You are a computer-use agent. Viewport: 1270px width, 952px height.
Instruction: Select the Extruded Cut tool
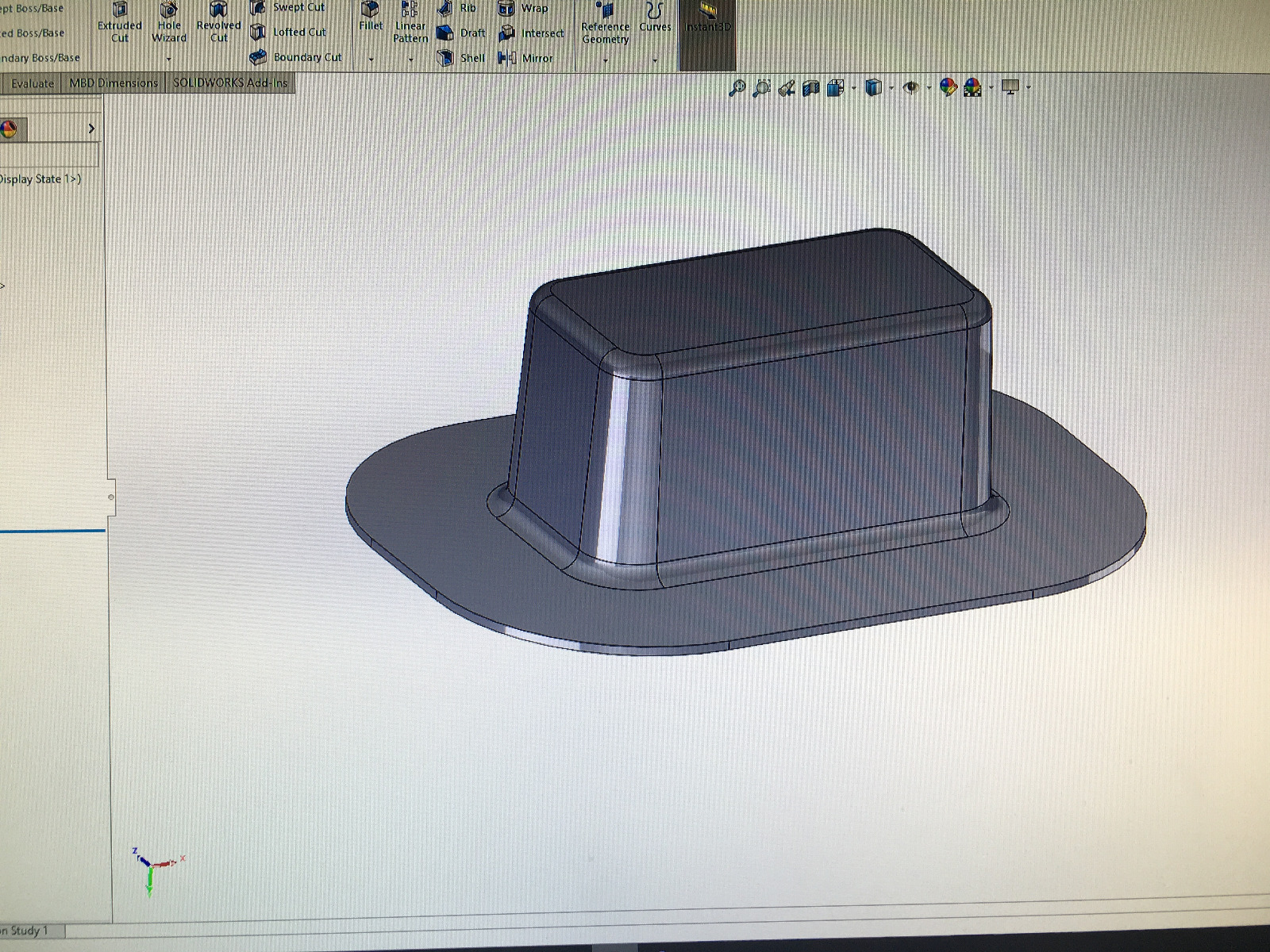pyautogui.click(x=120, y=22)
